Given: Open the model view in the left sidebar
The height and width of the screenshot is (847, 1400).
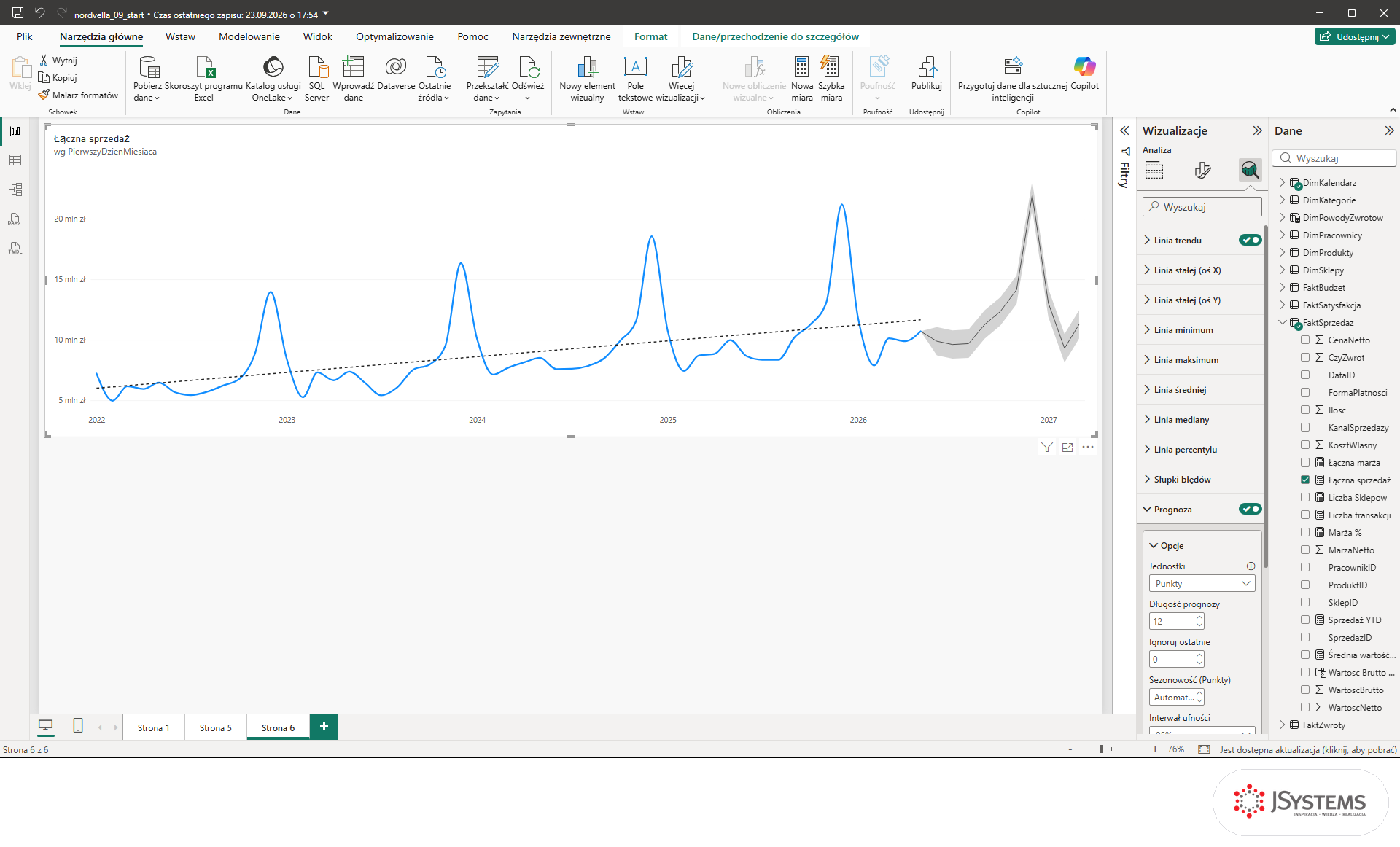Looking at the screenshot, I should click(x=15, y=190).
